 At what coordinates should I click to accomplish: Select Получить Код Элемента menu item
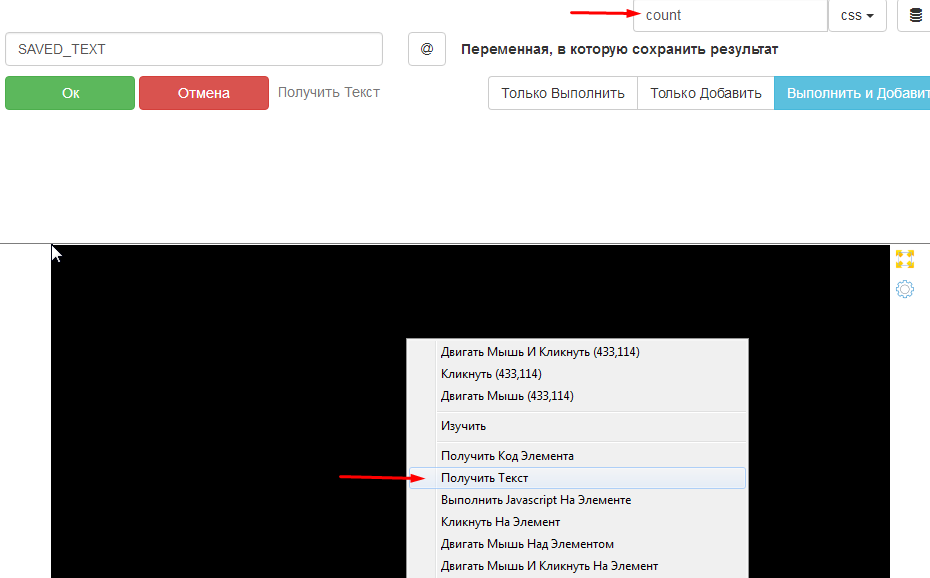[507, 456]
